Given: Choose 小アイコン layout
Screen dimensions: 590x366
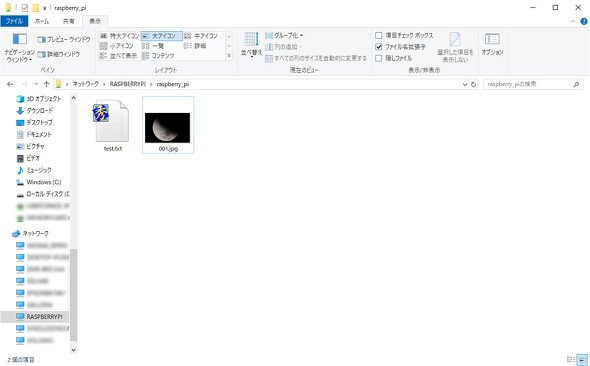Looking at the screenshot, I should (x=117, y=46).
